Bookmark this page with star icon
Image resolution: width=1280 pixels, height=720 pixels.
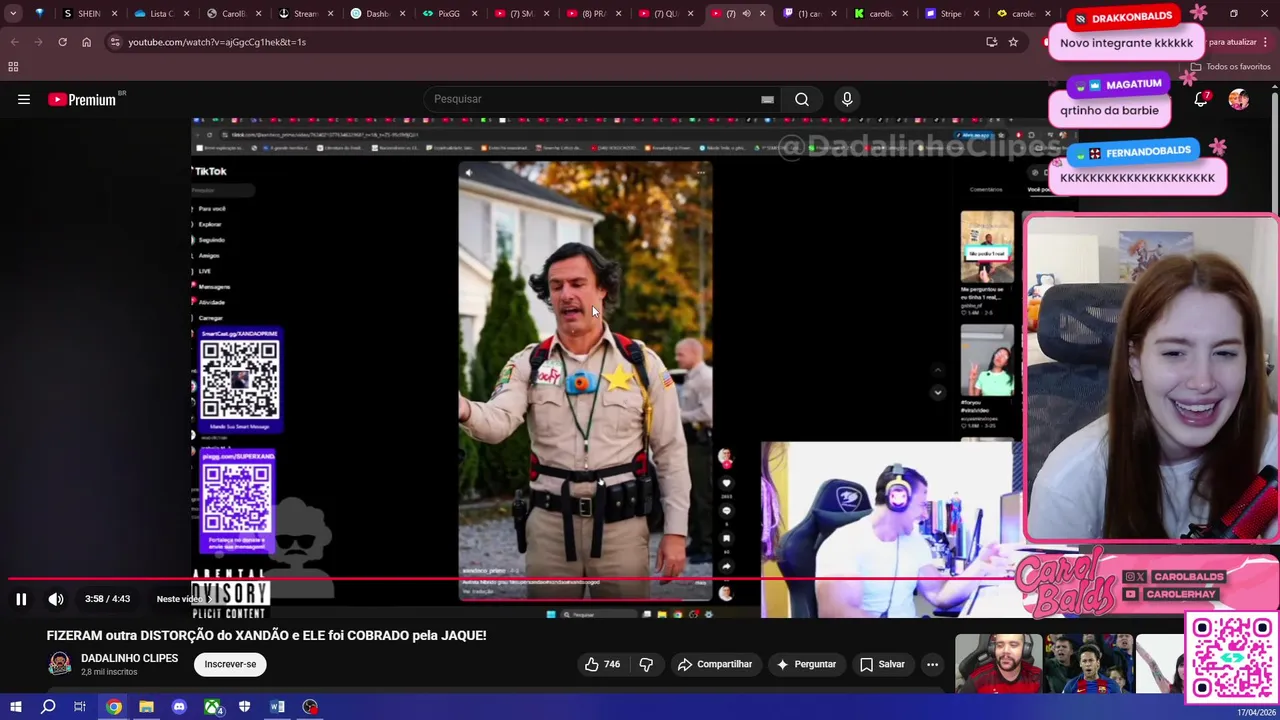(1013, 42)
